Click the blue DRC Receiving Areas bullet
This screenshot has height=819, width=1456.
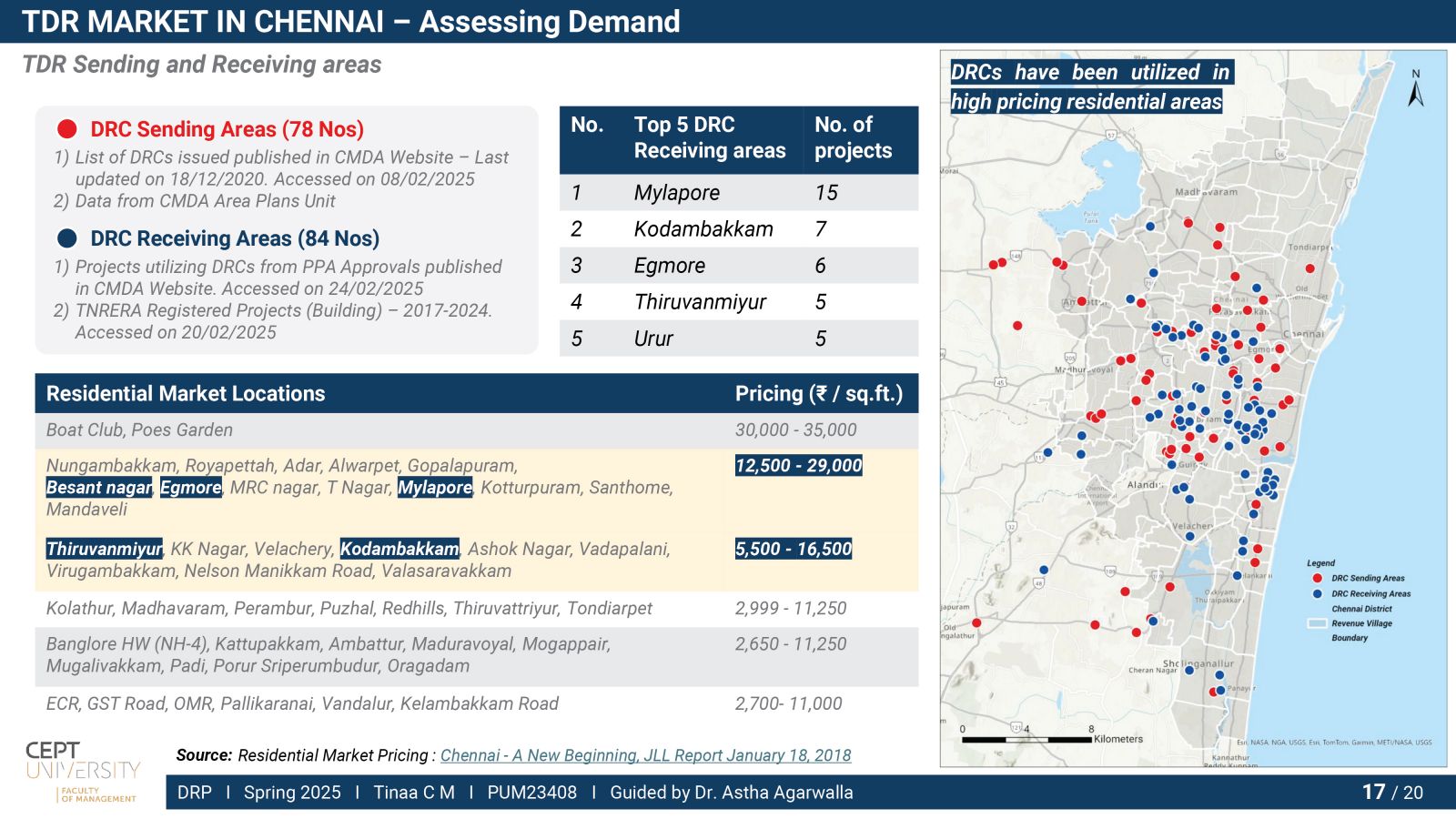point(66,238)
